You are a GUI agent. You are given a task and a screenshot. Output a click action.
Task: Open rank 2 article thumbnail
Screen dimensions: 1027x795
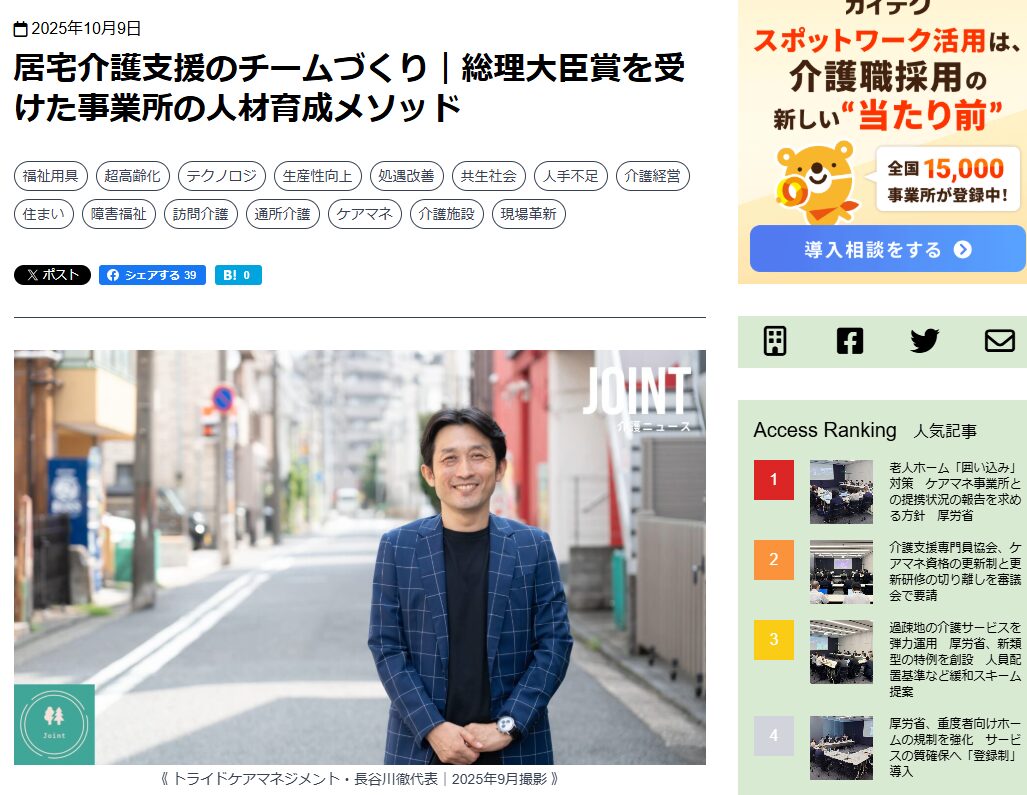841,572
